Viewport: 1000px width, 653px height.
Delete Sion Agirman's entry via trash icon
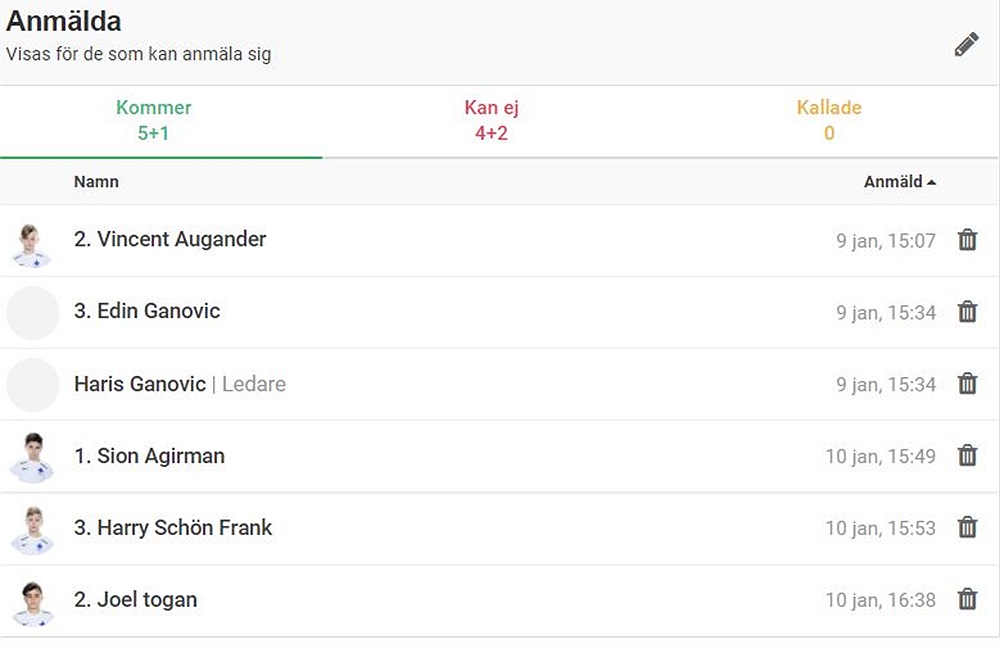tap(967, 455)
